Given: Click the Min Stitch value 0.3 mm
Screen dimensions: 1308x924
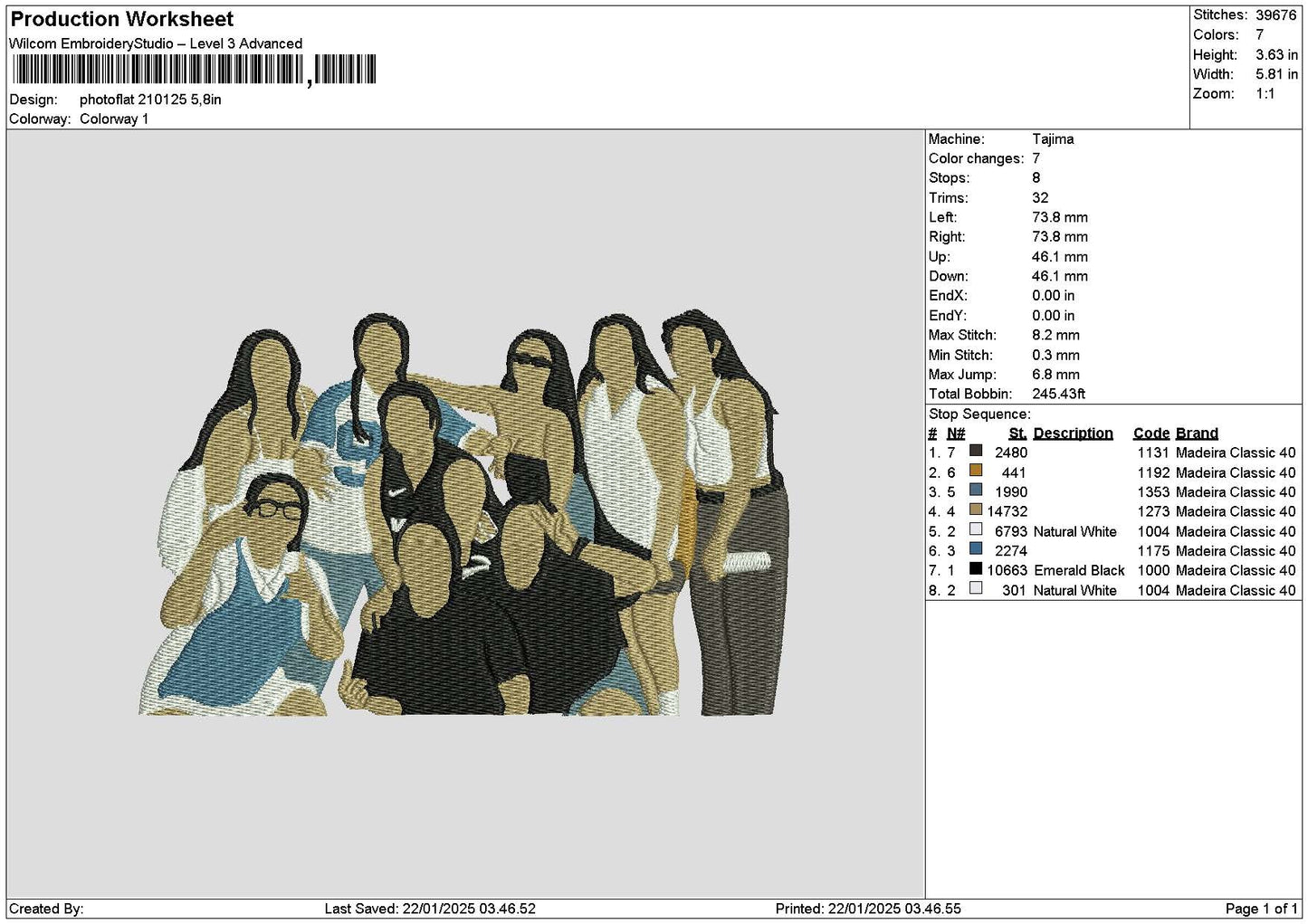Looking at the screenshot, I should coord(1055,356).
